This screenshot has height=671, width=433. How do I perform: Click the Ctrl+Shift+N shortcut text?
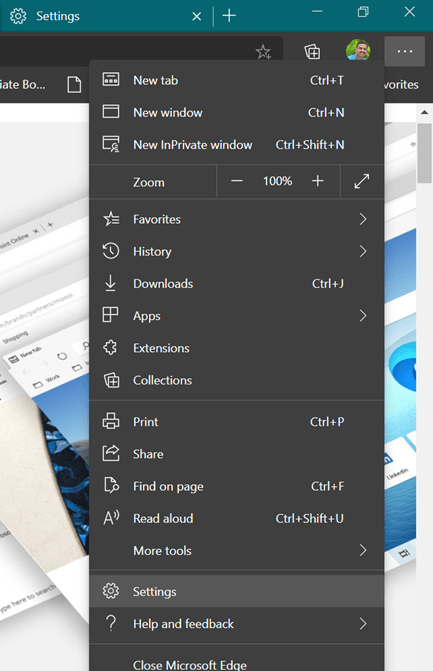(310, 145)
